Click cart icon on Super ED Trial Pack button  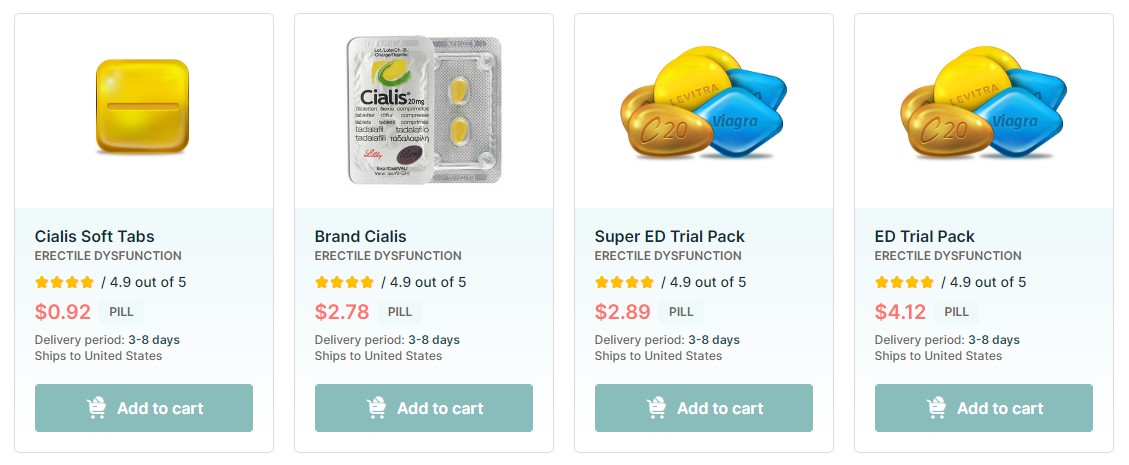[x=656, y=408]
